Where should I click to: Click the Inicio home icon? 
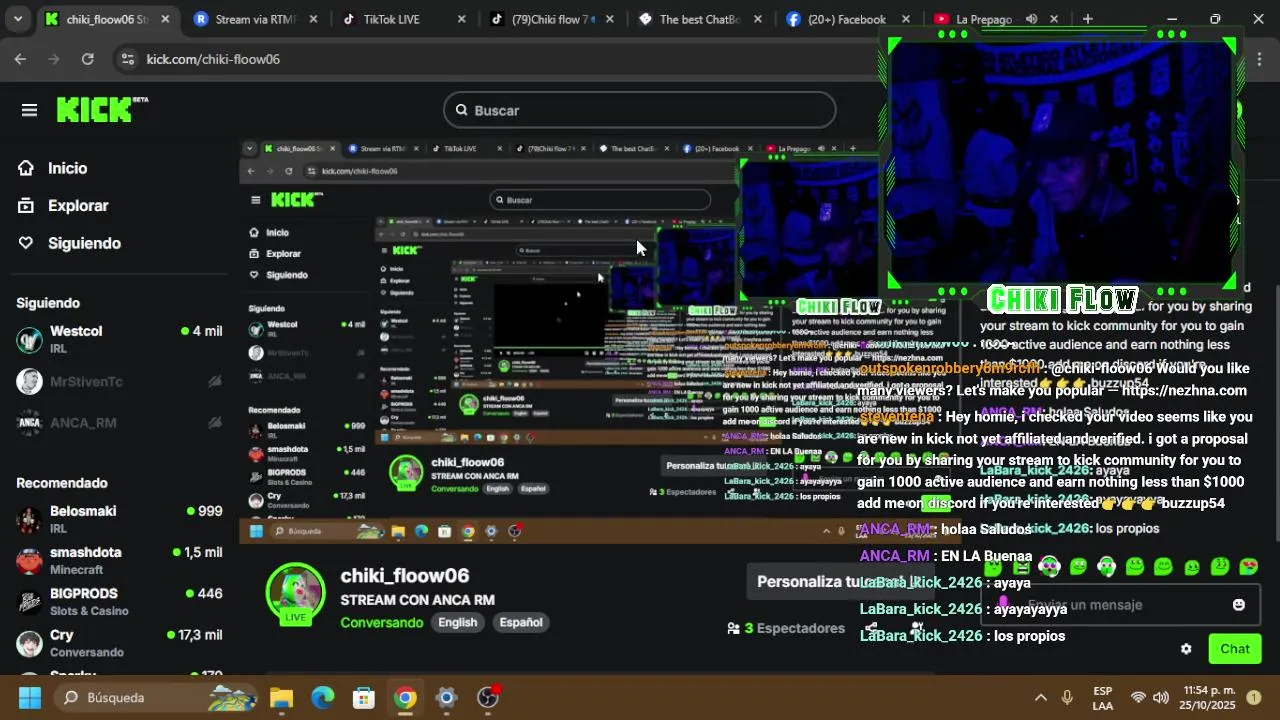pos(26,168)
